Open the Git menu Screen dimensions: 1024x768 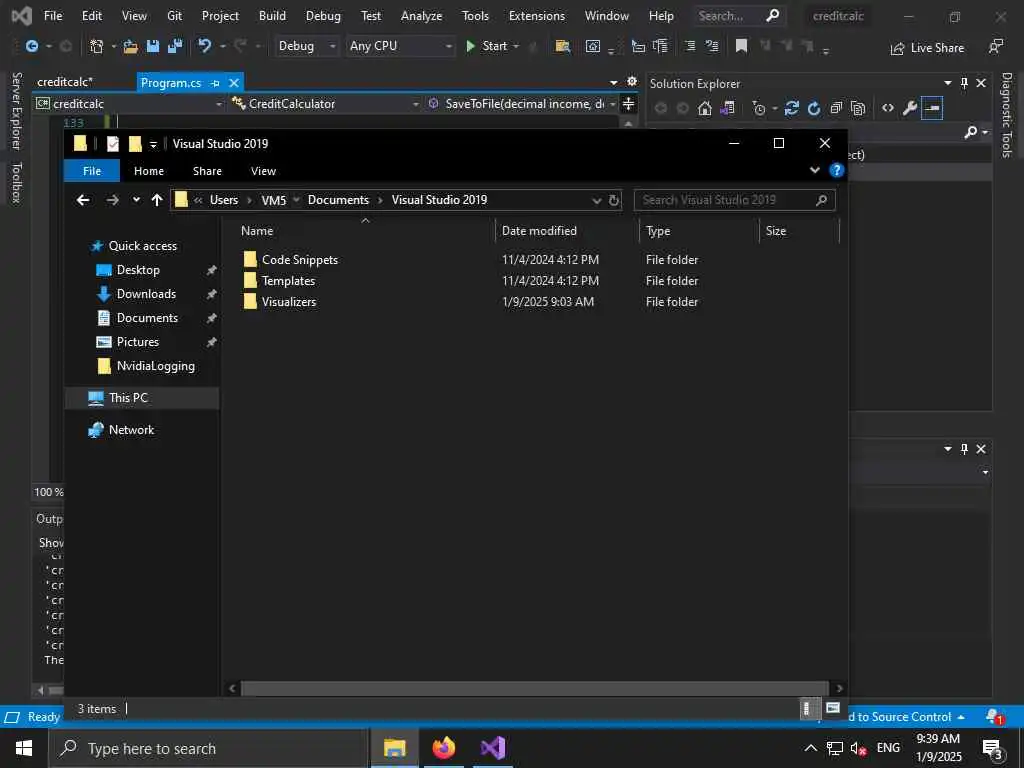coord(174,16)
